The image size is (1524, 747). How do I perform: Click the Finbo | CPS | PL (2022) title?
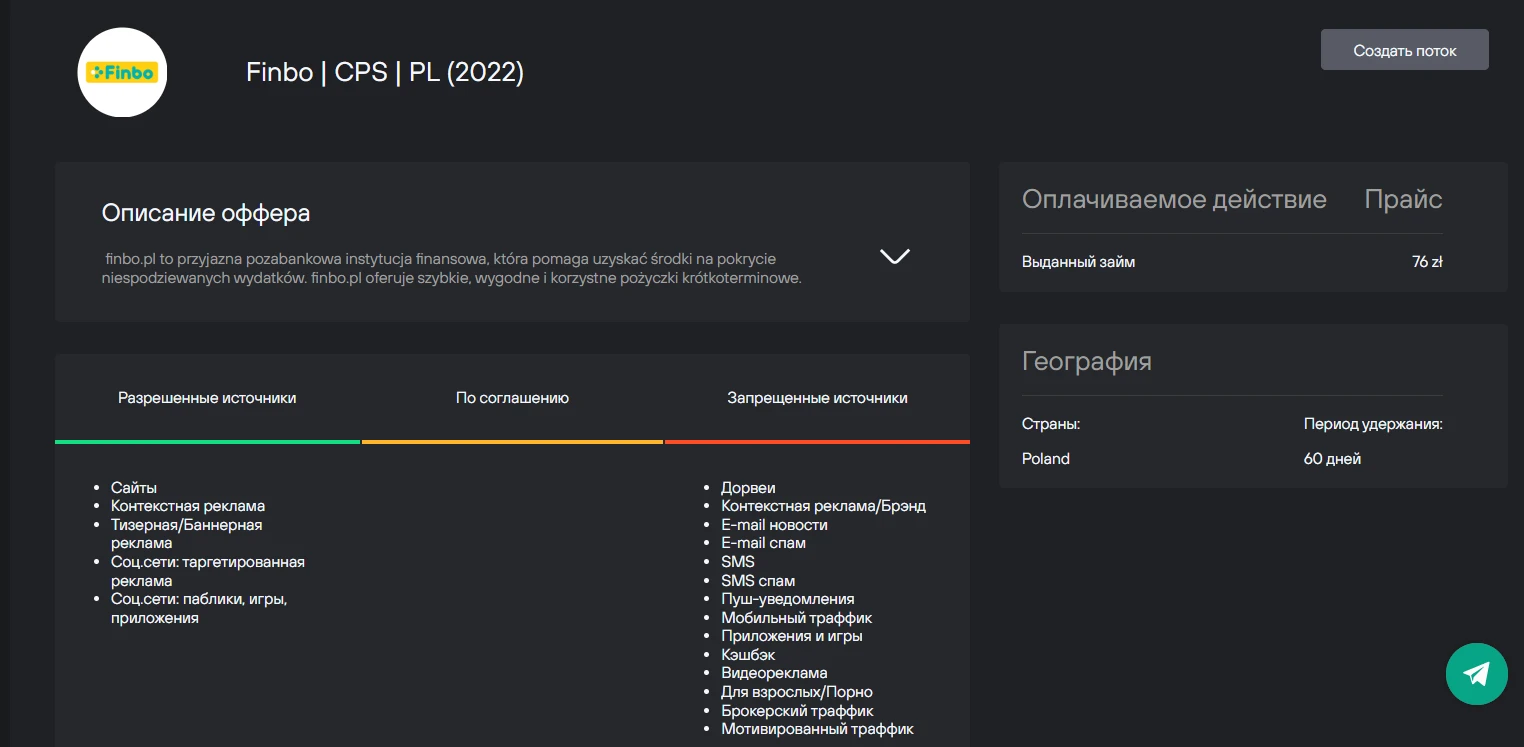coord(385,73)
